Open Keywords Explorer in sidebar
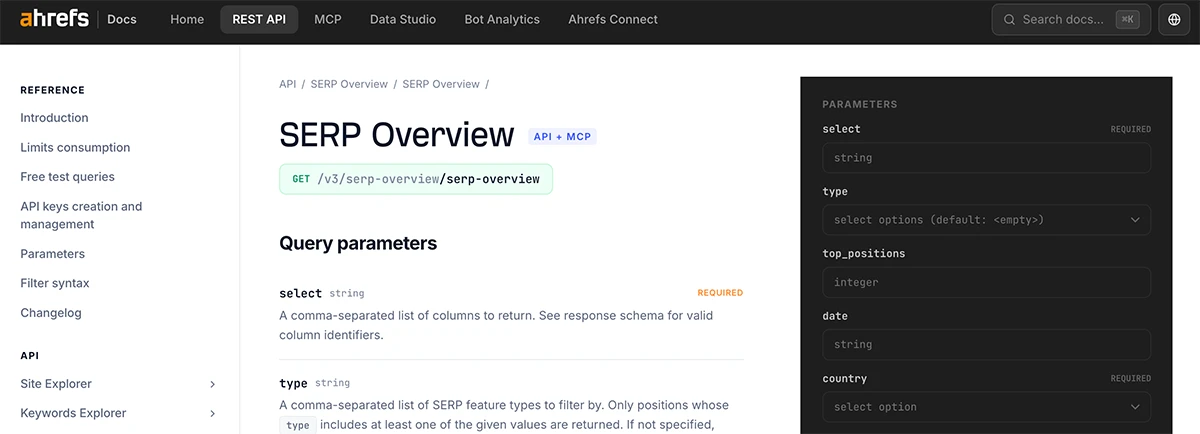The width and height of the screenshot is (1200, 434). 73,413
